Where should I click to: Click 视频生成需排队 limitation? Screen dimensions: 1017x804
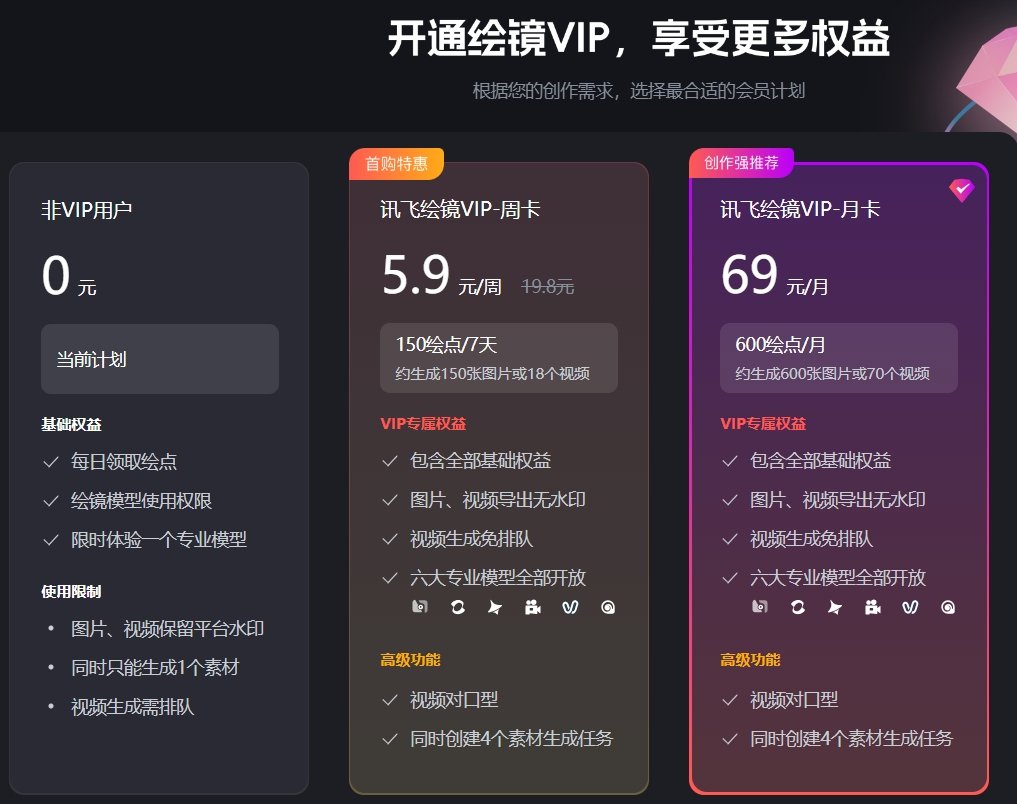(x=132, y=706)
